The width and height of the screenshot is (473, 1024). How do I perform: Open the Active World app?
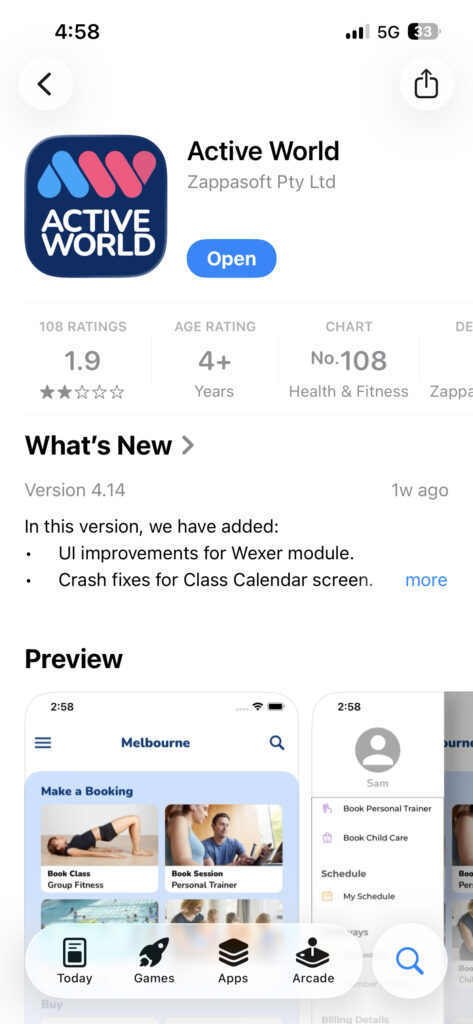click(x=231, y=259)
